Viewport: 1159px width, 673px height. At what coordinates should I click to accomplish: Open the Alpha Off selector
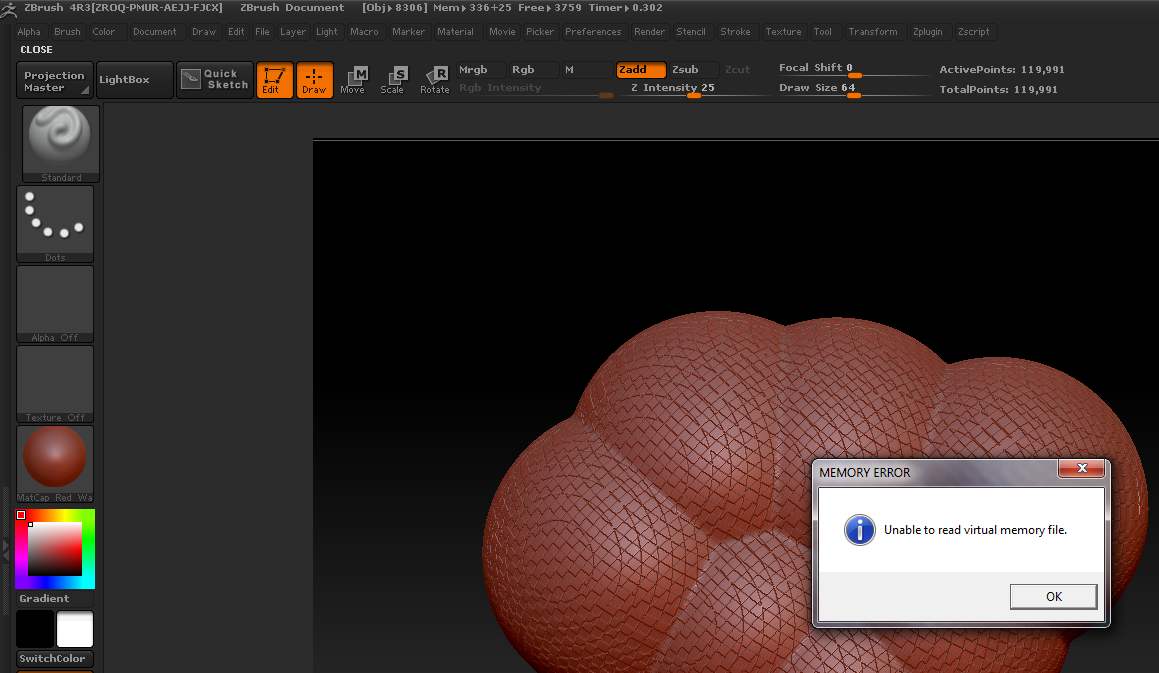[x=55, y=304]
